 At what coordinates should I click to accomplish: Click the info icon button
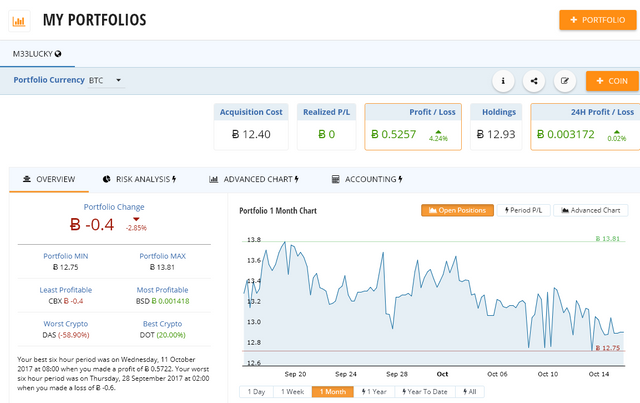click(x=502, y=81)
